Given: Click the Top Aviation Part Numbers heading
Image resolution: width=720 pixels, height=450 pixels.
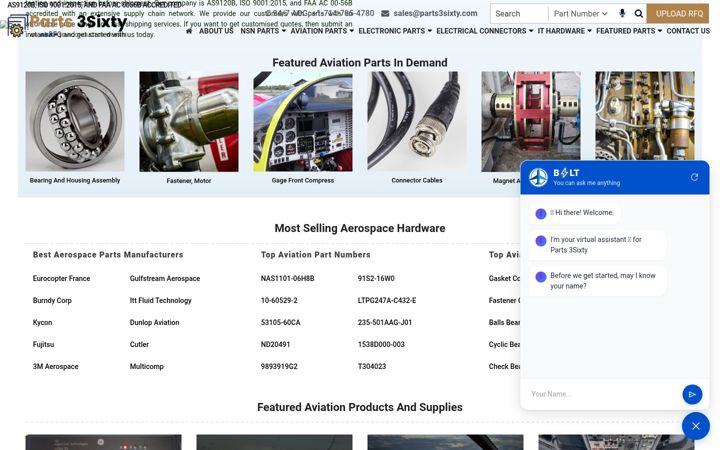Looking at the screenshot, I should (315, 254).
